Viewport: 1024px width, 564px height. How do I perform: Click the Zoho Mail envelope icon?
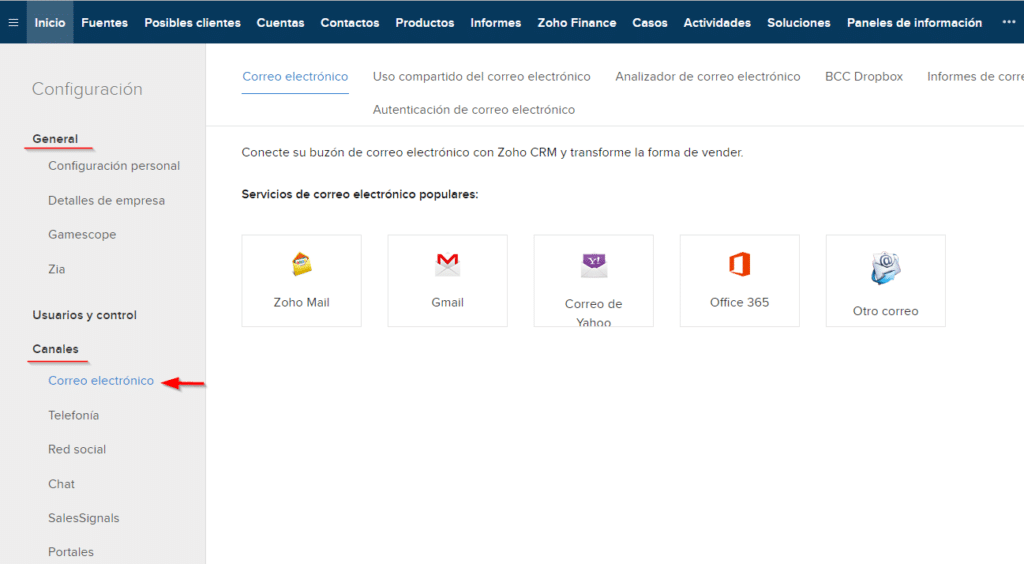pos(302,264)
